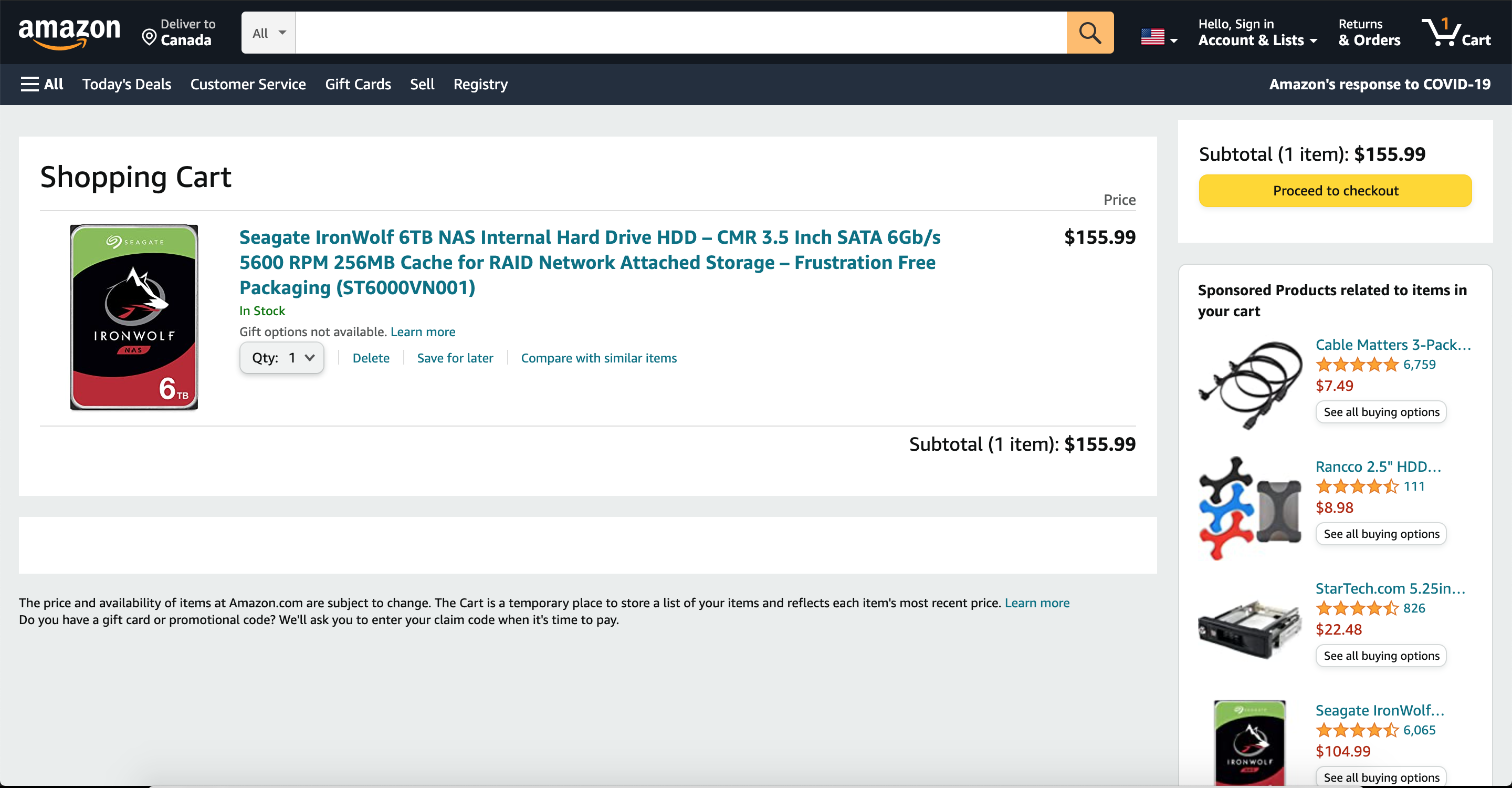Expand the Qty quantity dropdown

click(x=282, y=358)
